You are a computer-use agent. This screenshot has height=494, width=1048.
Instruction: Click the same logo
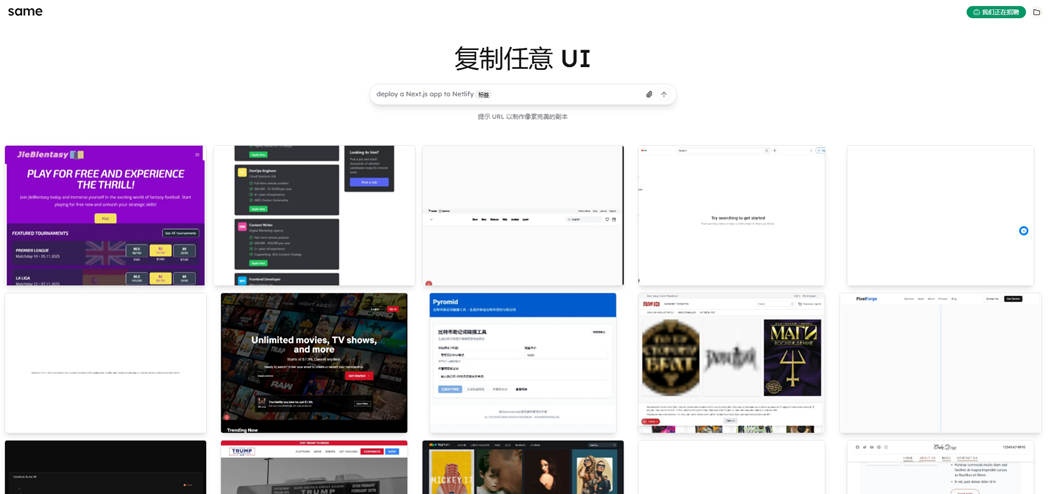(x=25, y=11)
